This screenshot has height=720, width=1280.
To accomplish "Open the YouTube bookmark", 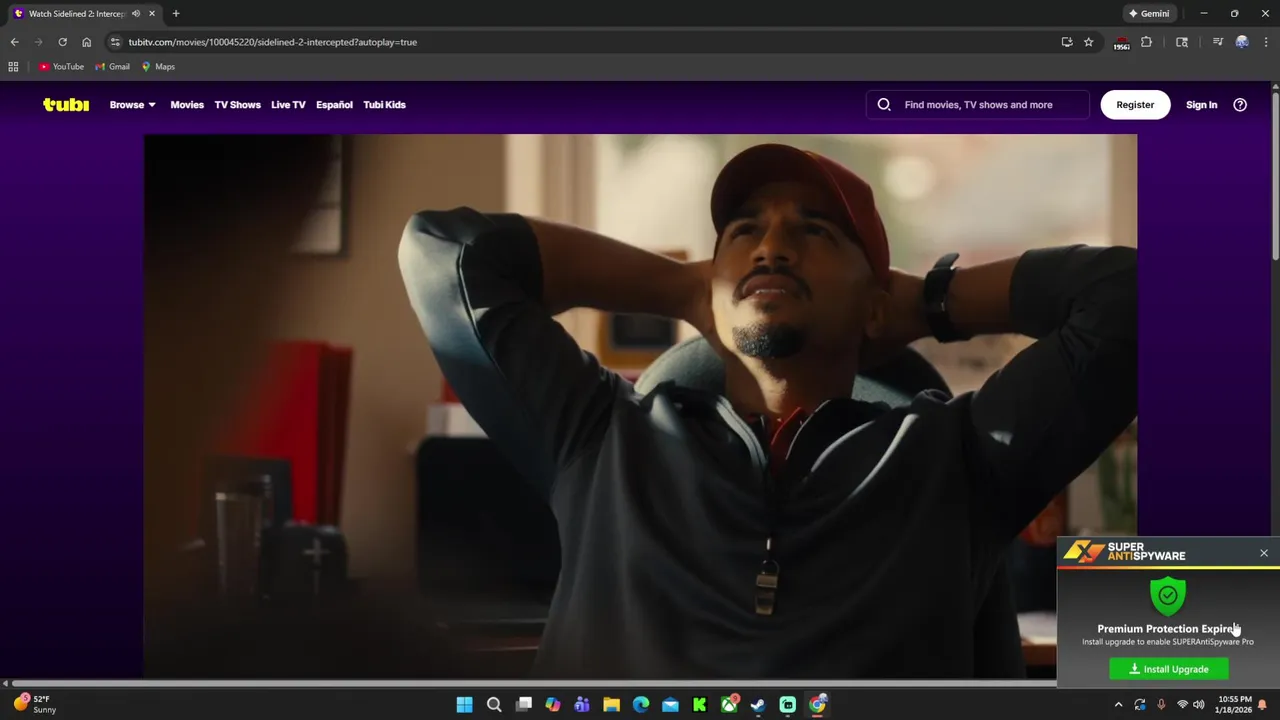I will pyautogui.click(x=61, y=67).
